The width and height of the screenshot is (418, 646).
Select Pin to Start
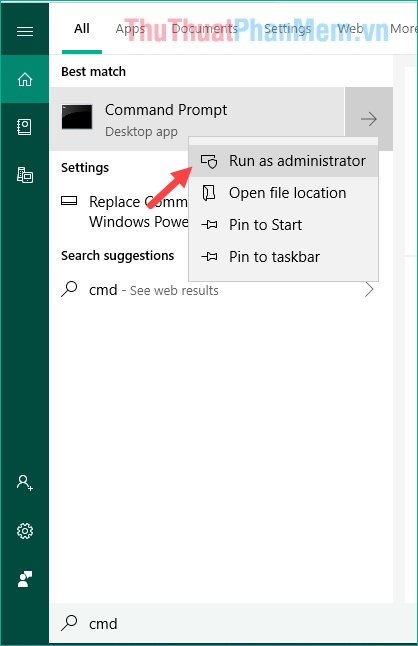click(283, 225)
